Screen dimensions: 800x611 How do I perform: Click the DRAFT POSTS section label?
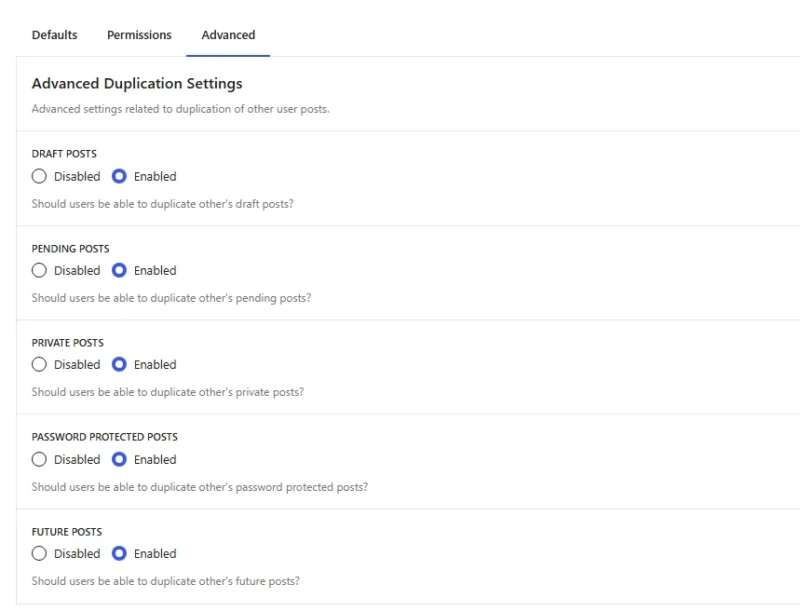[64, 154]
